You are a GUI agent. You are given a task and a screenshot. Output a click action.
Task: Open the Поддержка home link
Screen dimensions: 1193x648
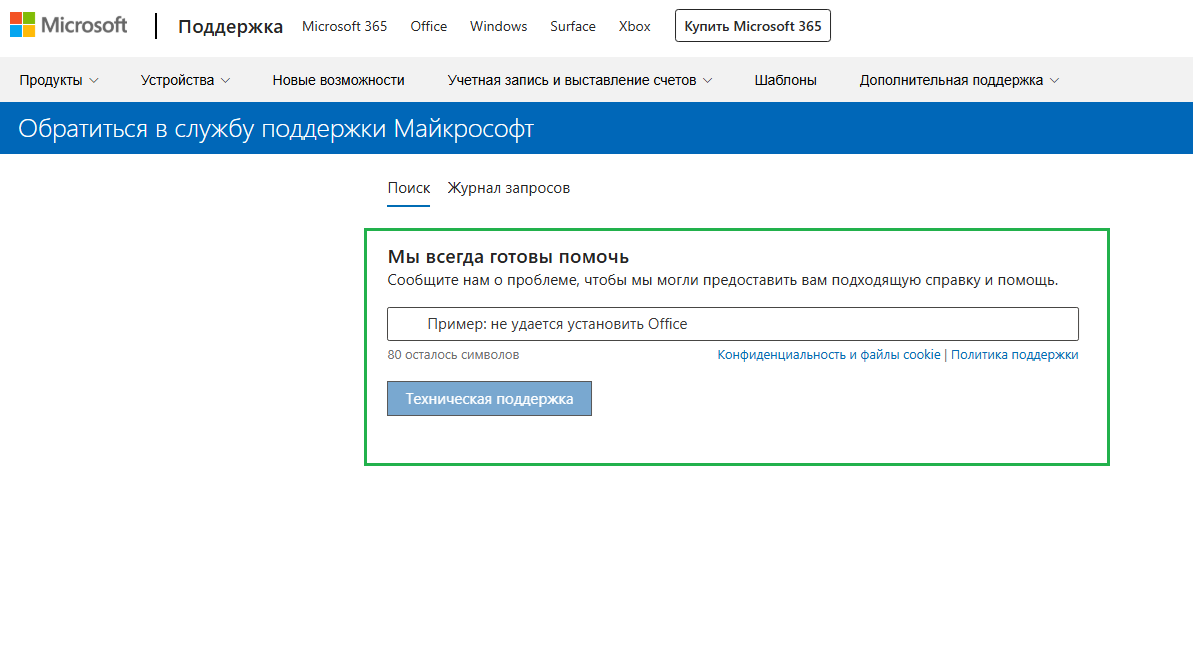click(230, 27)
